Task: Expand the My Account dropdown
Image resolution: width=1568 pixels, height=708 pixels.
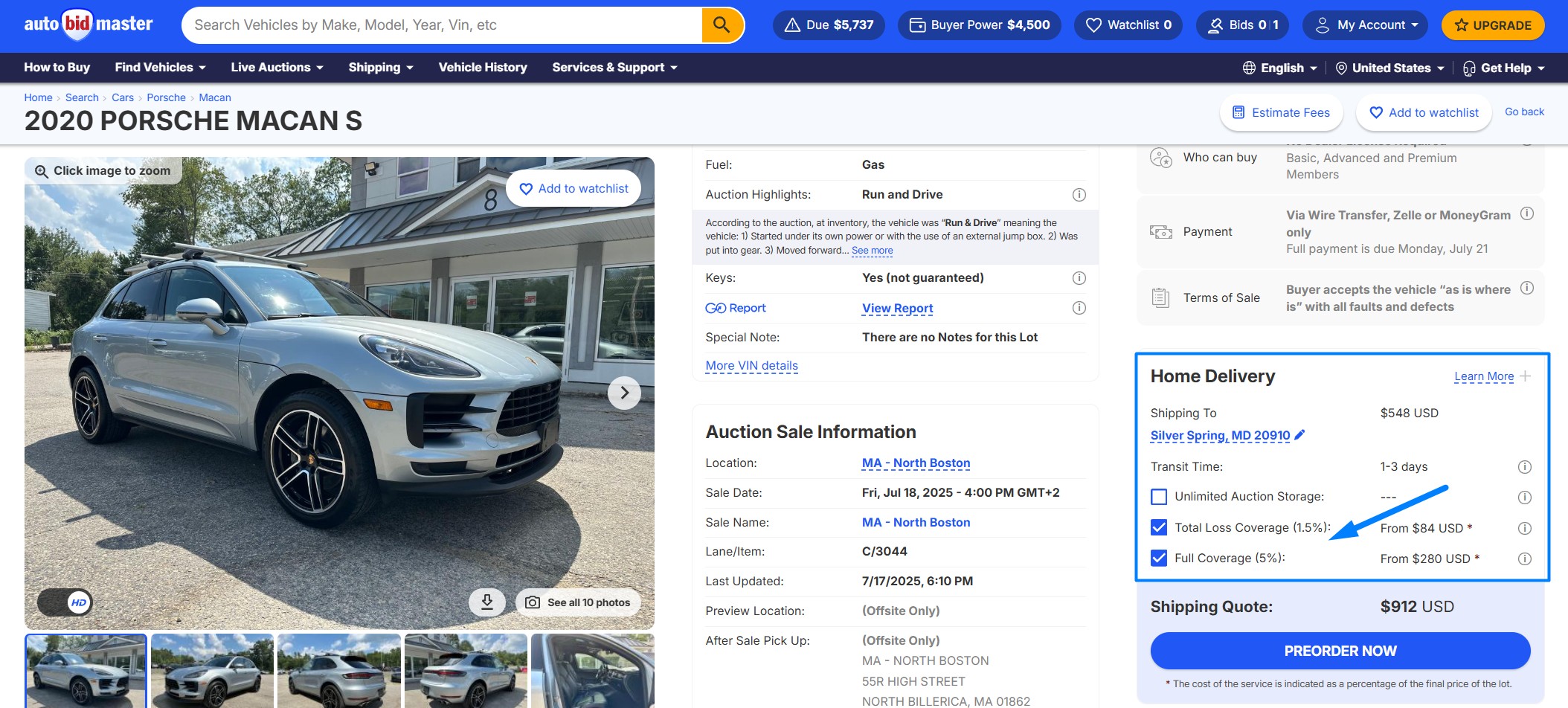Action: click(1365, 25)
